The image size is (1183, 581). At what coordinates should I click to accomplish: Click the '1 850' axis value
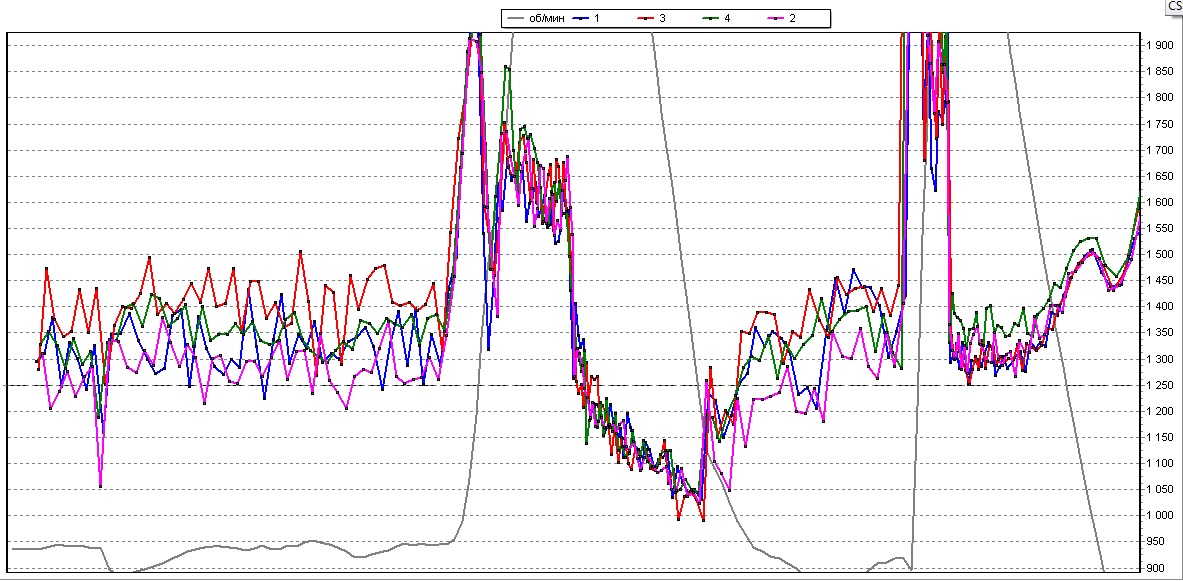[1159, 72]
